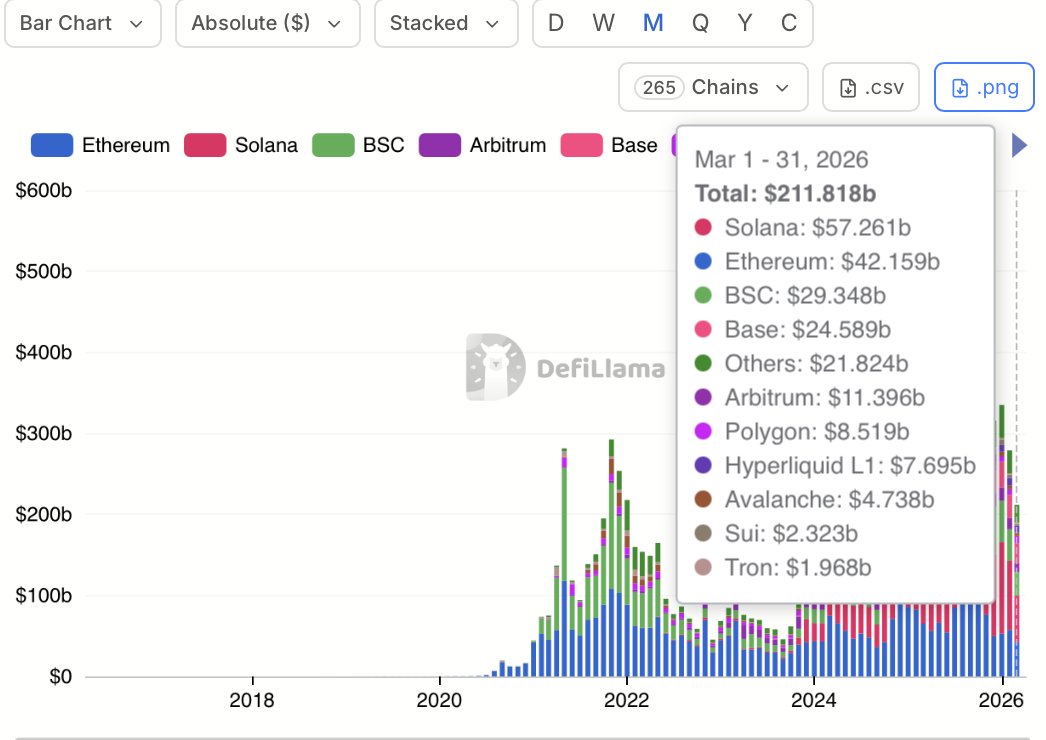Click the DefiLlama llama watermark logo
The height and width of the screenshot is (740, 1046).
pos(493,368)
